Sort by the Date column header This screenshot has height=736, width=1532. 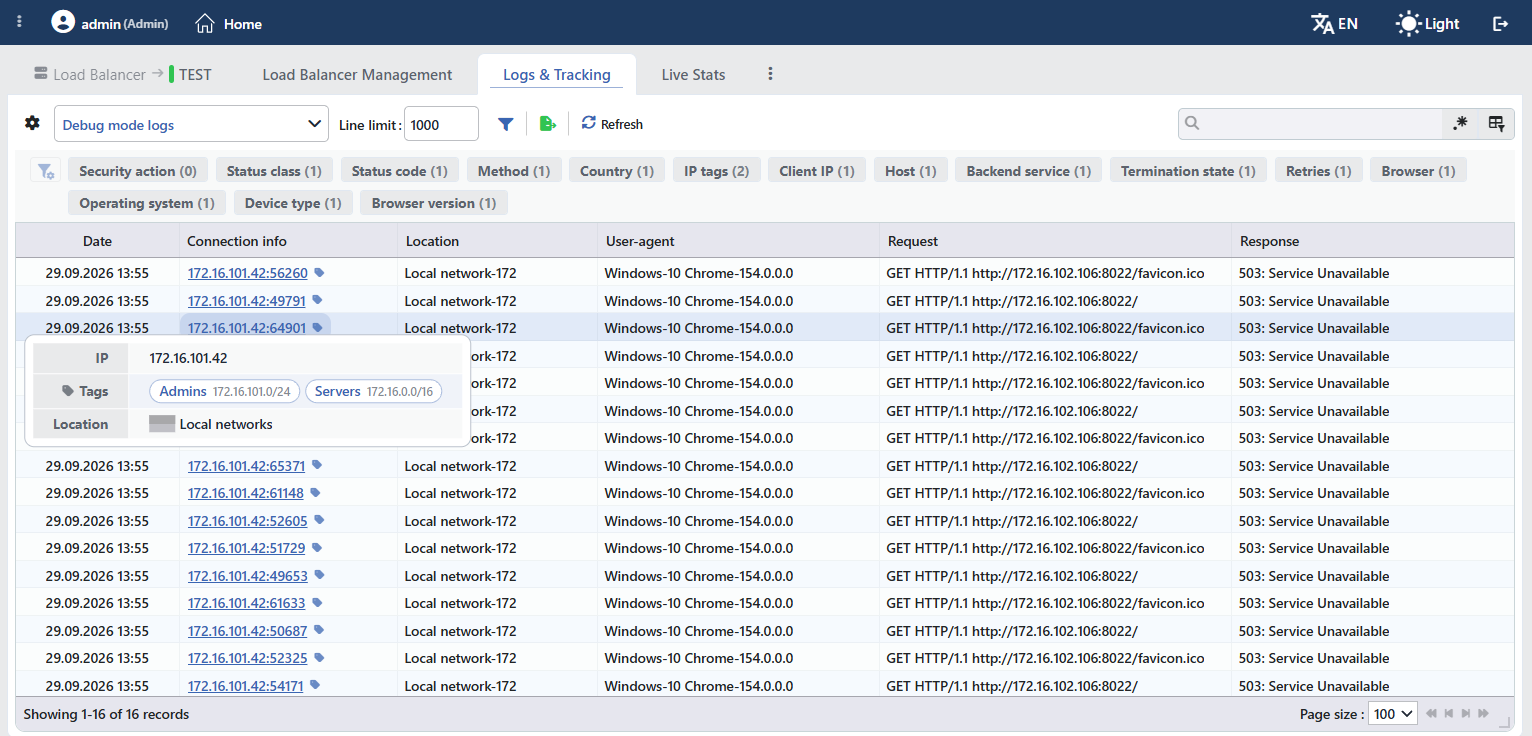[x=97, y=241]
